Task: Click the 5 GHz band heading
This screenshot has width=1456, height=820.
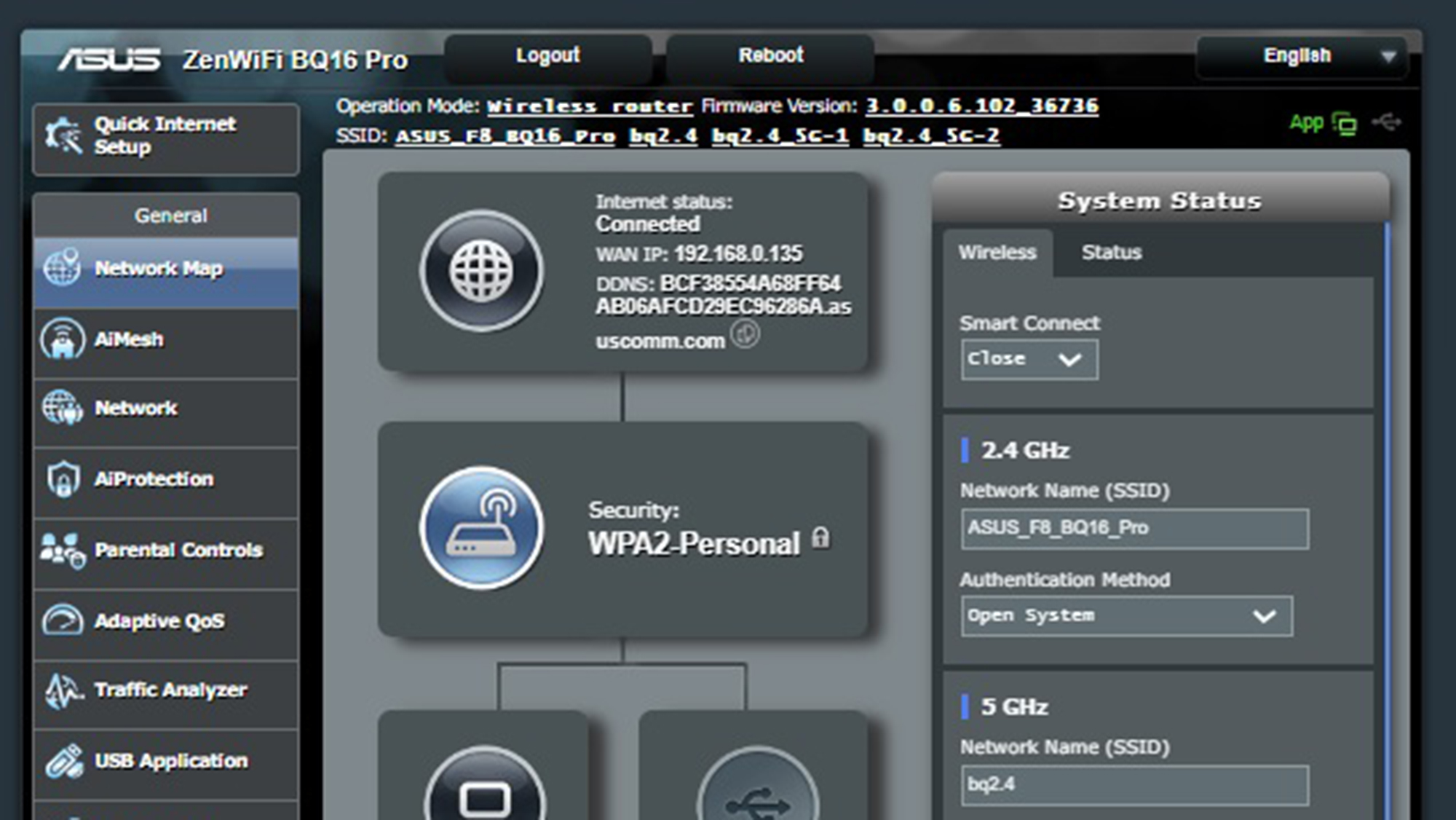Action: tap(1014, 706)
